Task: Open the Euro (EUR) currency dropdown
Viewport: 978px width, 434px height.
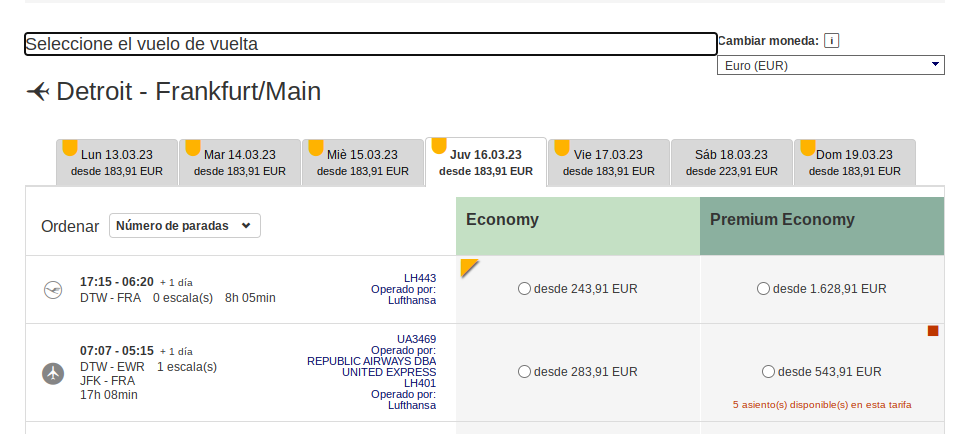Action: (831, 65)
